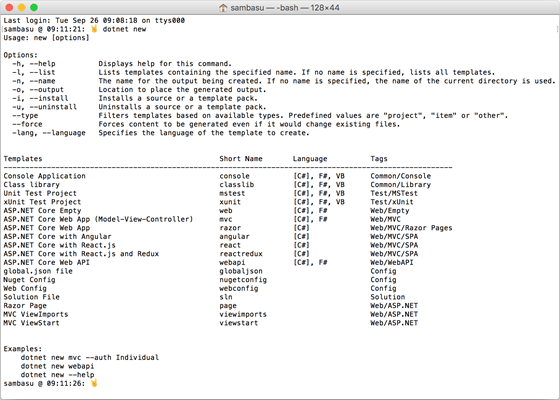Click 'MVC ViewImports' template name
This screenshot has width=560, height=400.
36,314
